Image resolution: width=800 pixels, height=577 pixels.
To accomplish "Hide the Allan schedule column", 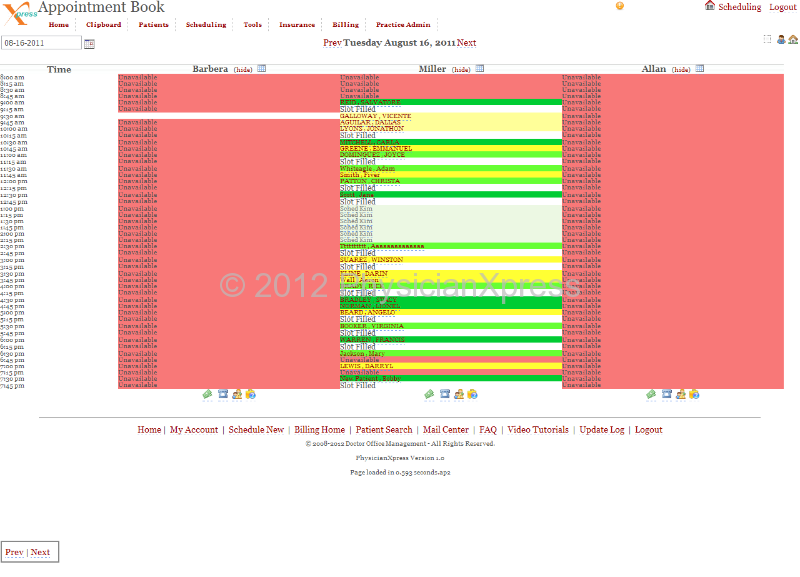I will tap(680, 70).
